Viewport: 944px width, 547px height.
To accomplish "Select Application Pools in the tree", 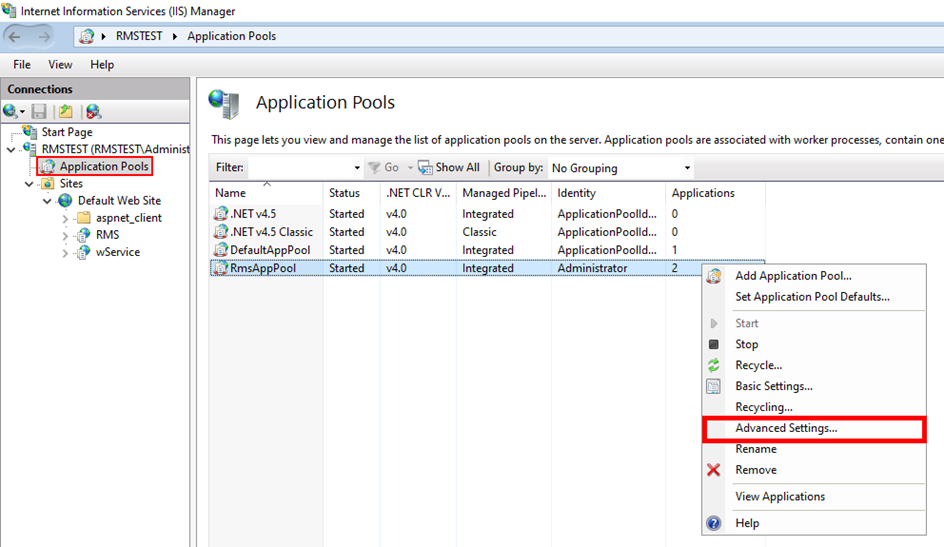I will [x=104, y=166].
